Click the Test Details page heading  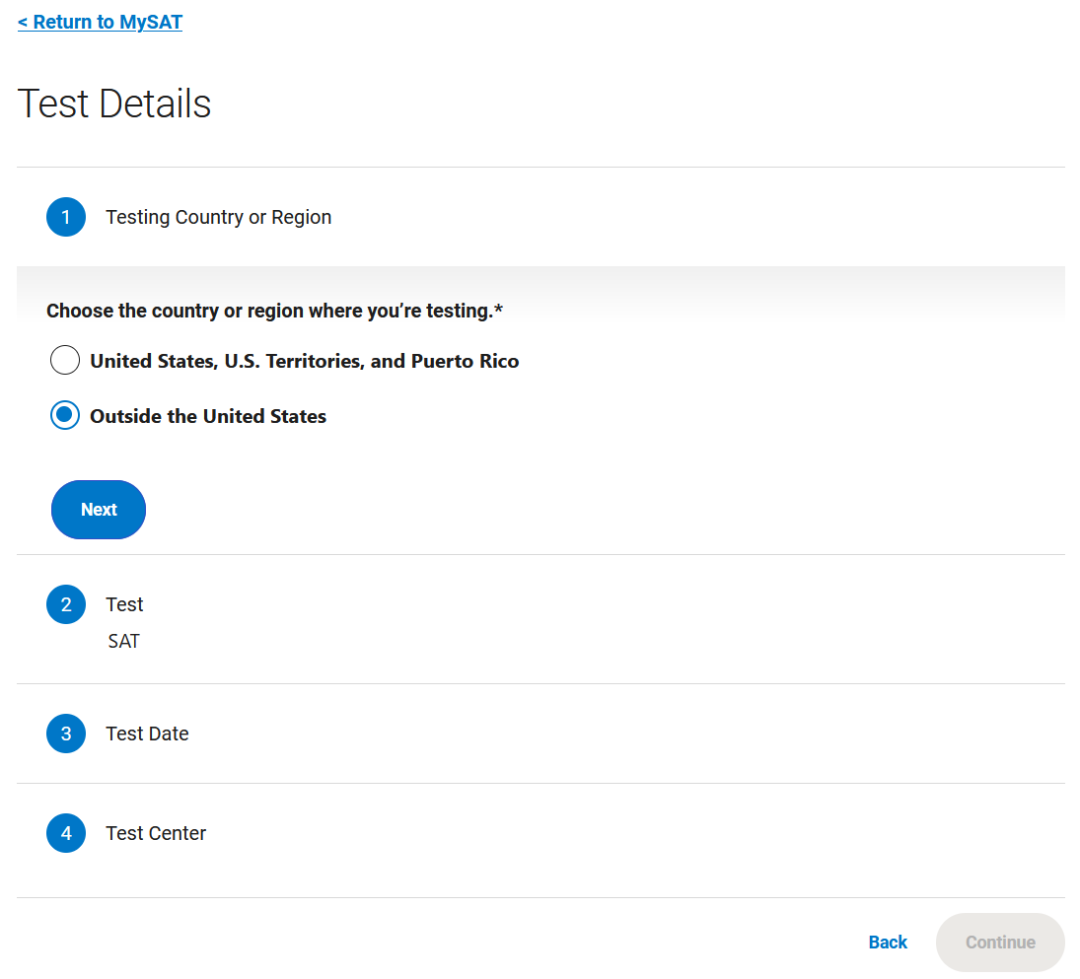pos(114,104)
